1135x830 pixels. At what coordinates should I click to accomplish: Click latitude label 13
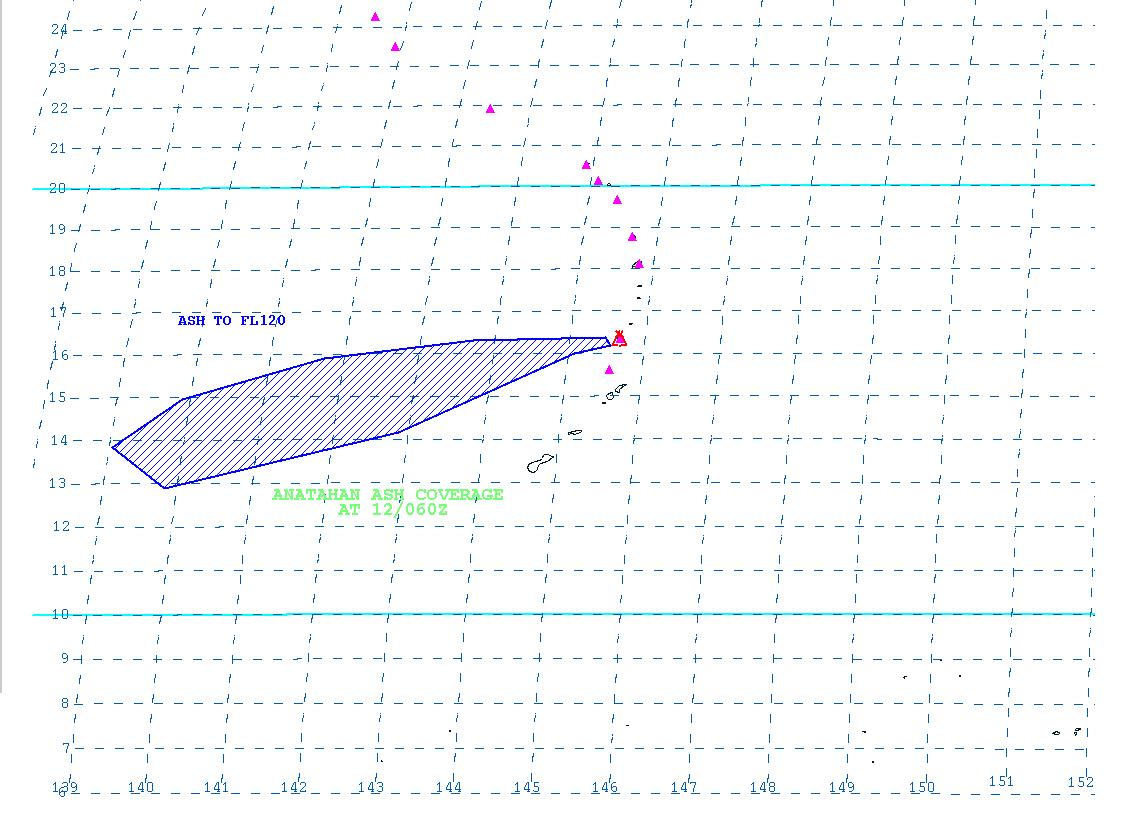point(57,483)
